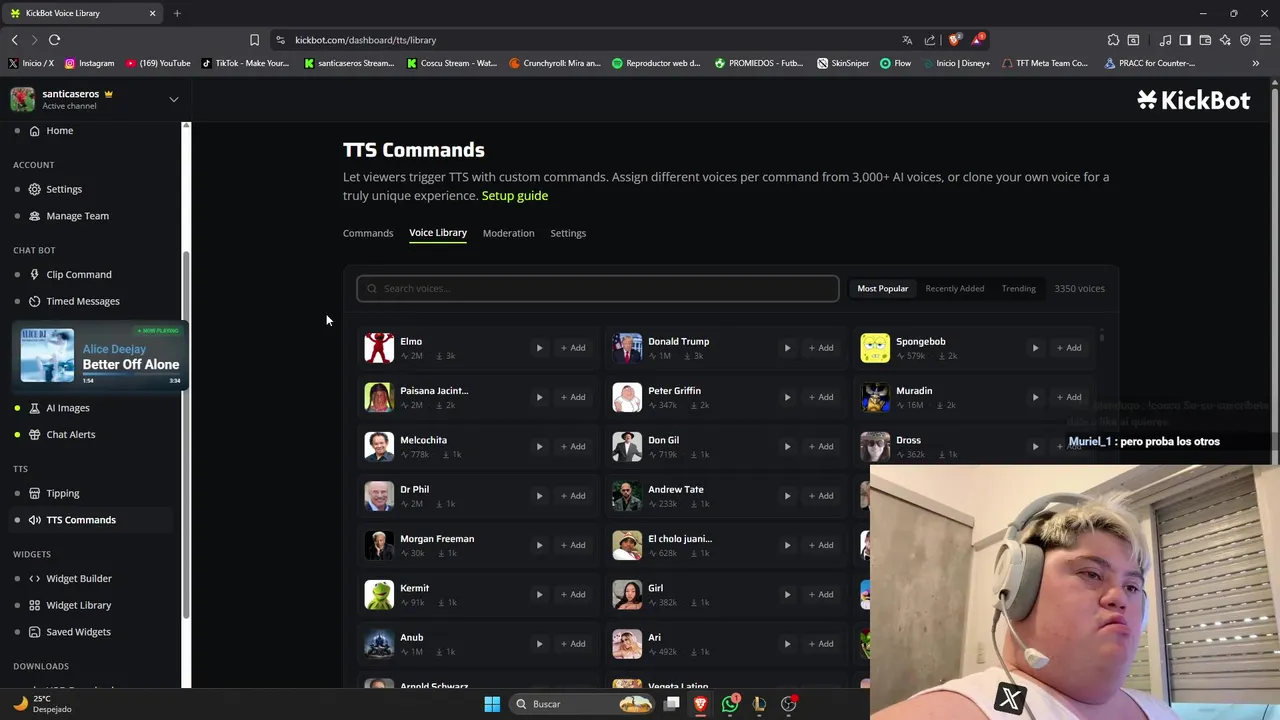Open WhatsApp from the taskbar

coord(730,704)
